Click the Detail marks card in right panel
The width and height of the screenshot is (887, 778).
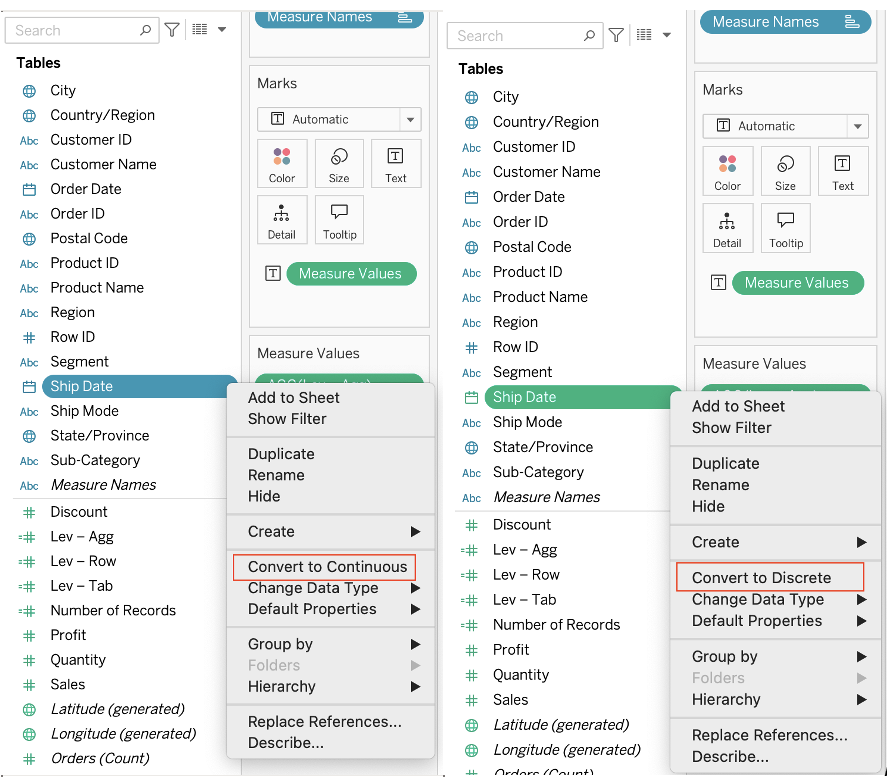(727, 228)
